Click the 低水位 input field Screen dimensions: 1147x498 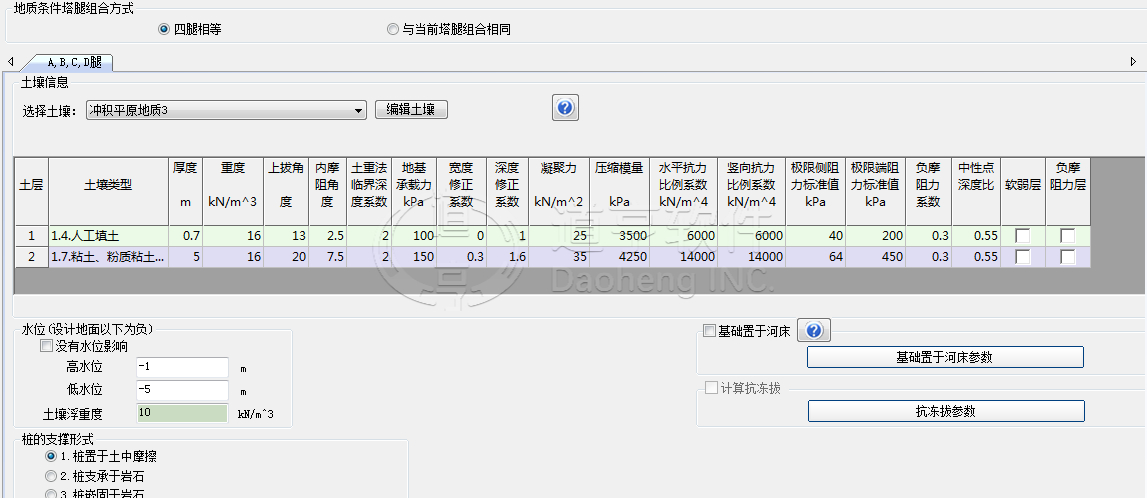click(182, 390)
